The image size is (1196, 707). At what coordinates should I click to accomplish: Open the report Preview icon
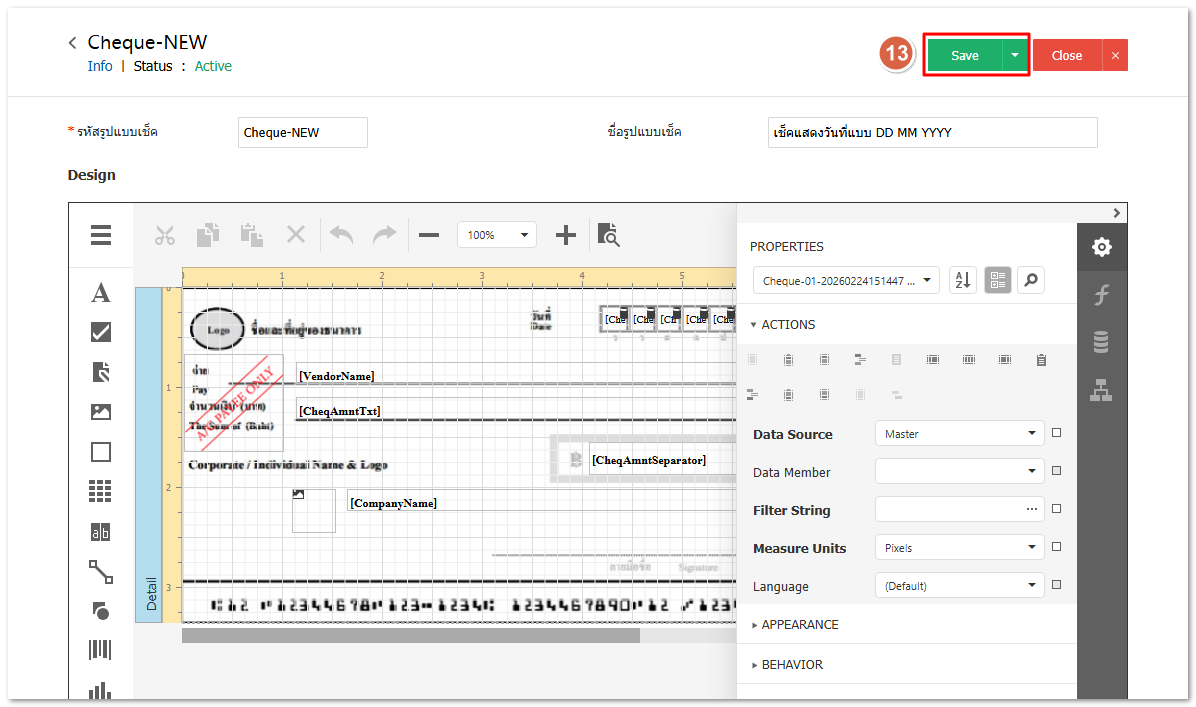coord(608,235)
